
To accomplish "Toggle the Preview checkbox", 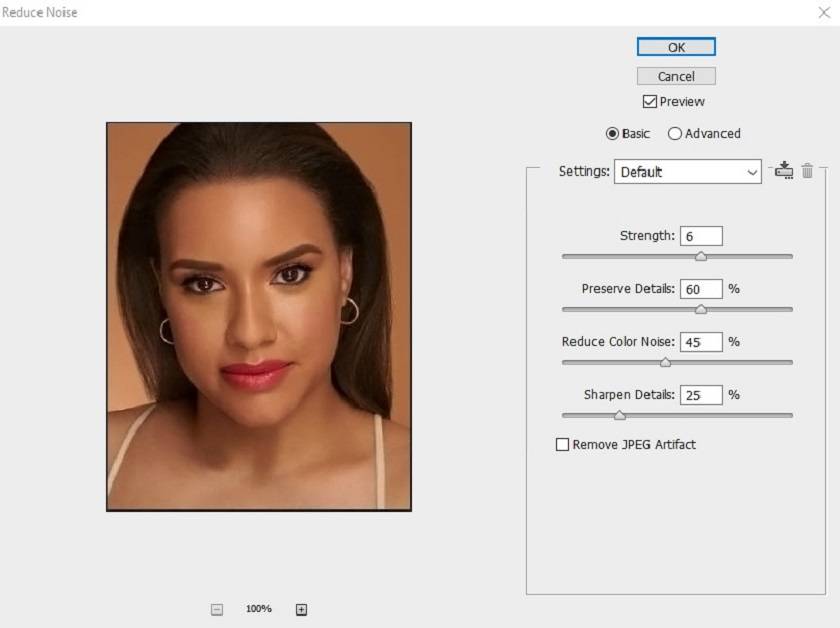I will pos(650,102).
